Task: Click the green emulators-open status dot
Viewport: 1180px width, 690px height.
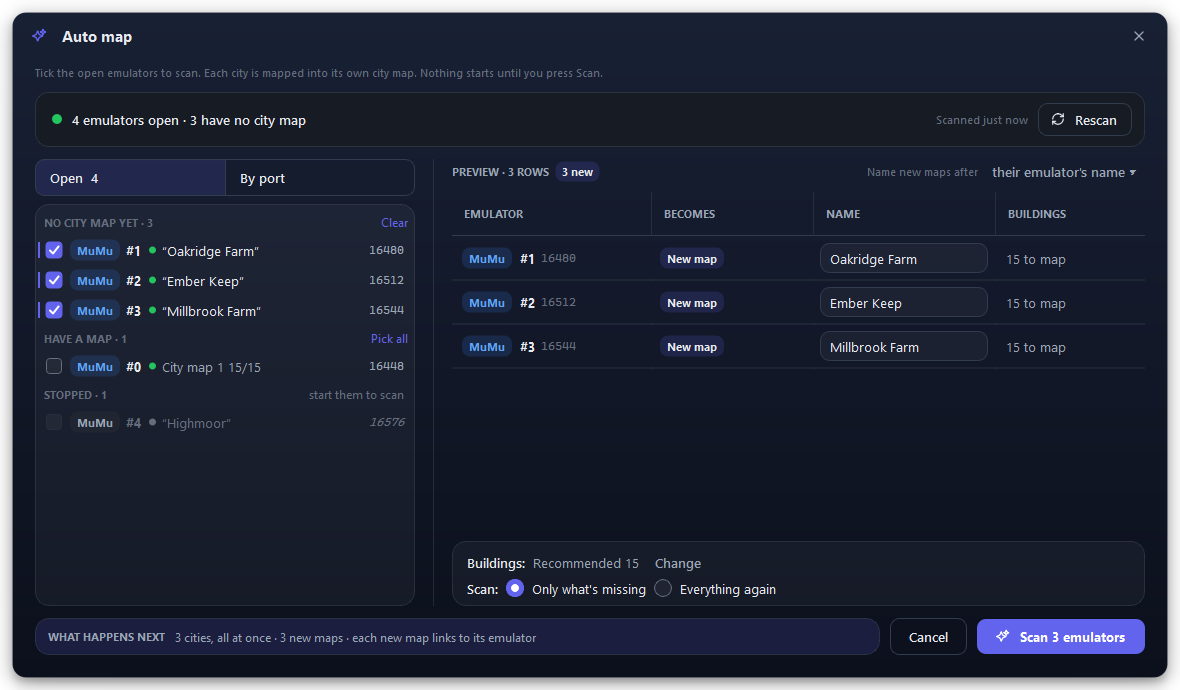Action: click(56, 120)
